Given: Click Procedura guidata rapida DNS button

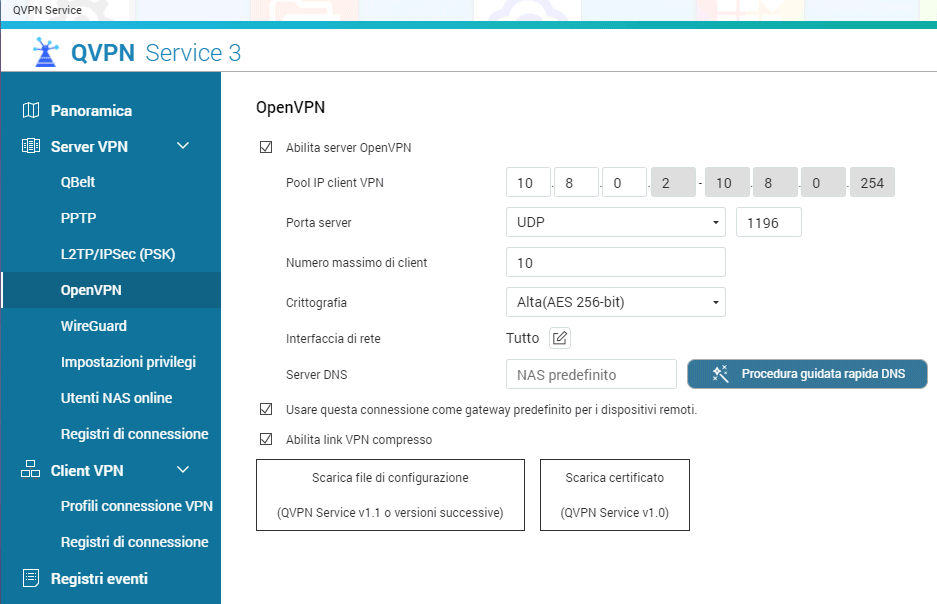Looking at the screenshot, I should pyautogui.click(x=807, y=374).
